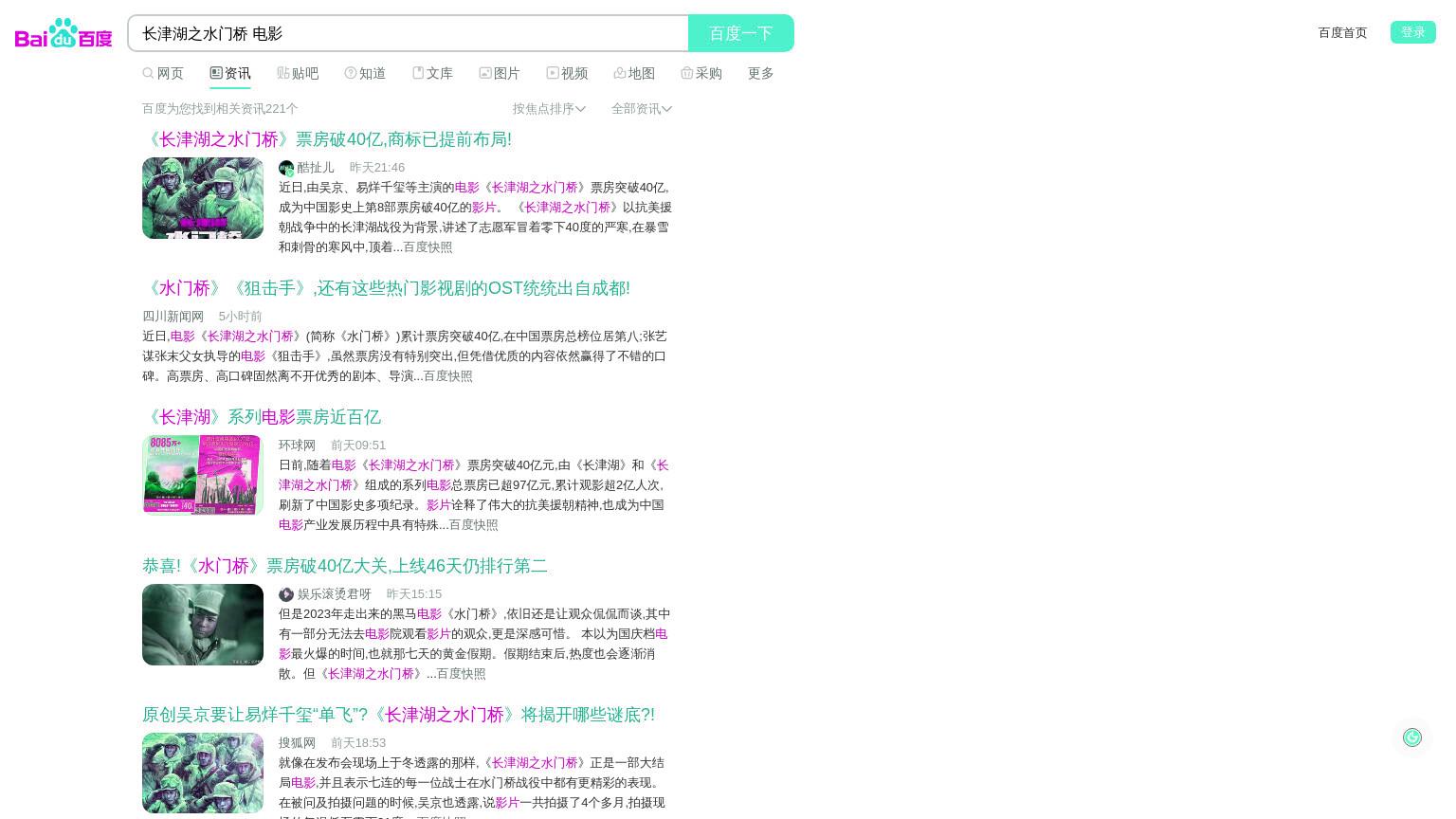Click the 网页 magnifier icon
The image size is (1456, 819).
point(148,73)
